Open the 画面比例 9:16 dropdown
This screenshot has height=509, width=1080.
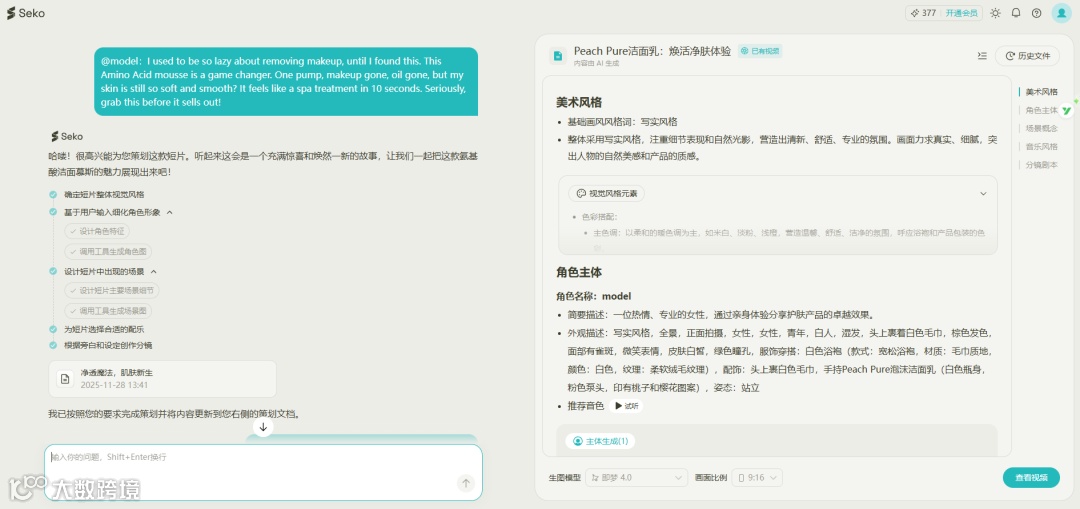(756, 477)
